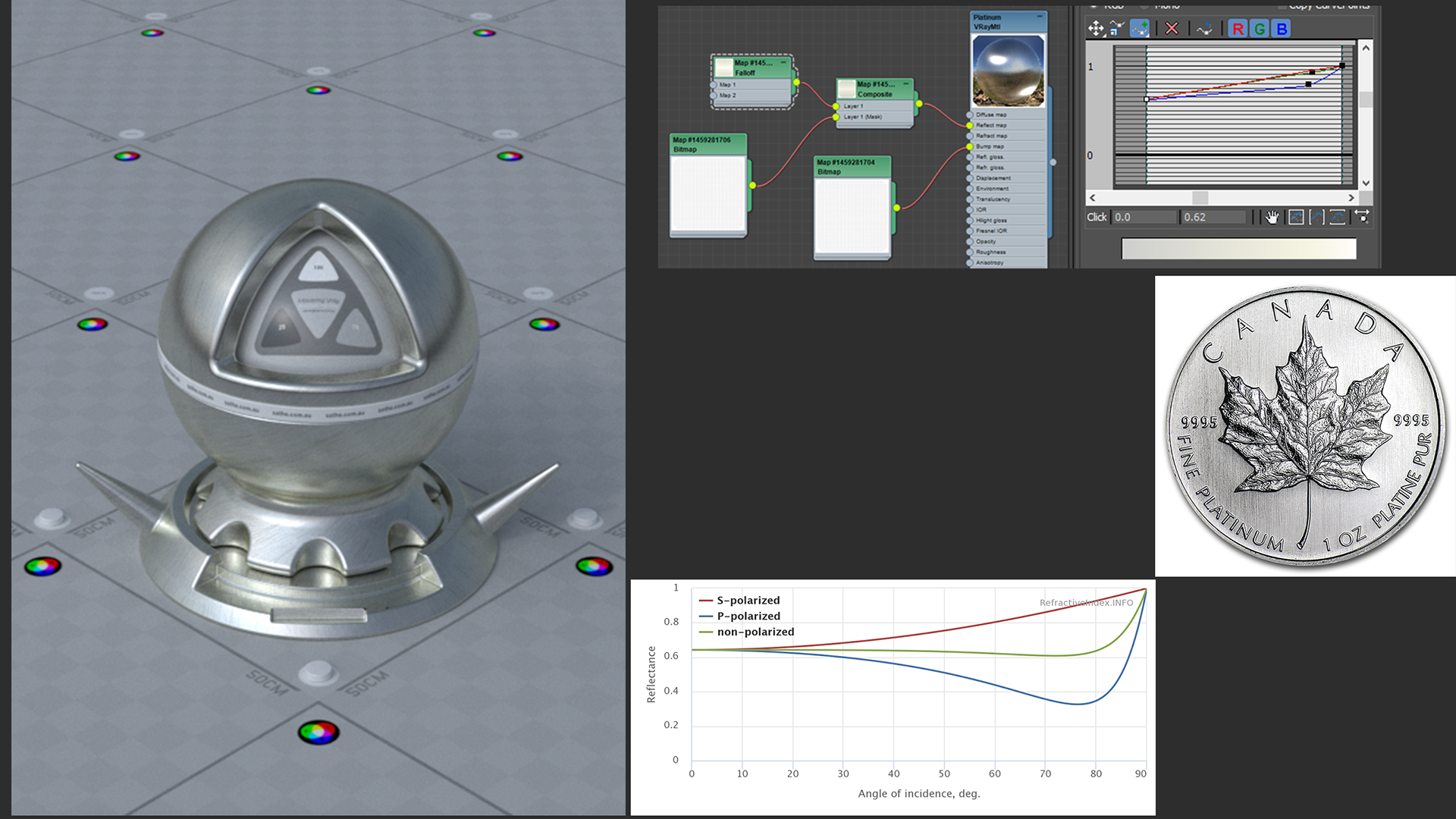Collapse the Composite node with minus button
This screenshot has width=1456, height=819.
click(905, 83)
